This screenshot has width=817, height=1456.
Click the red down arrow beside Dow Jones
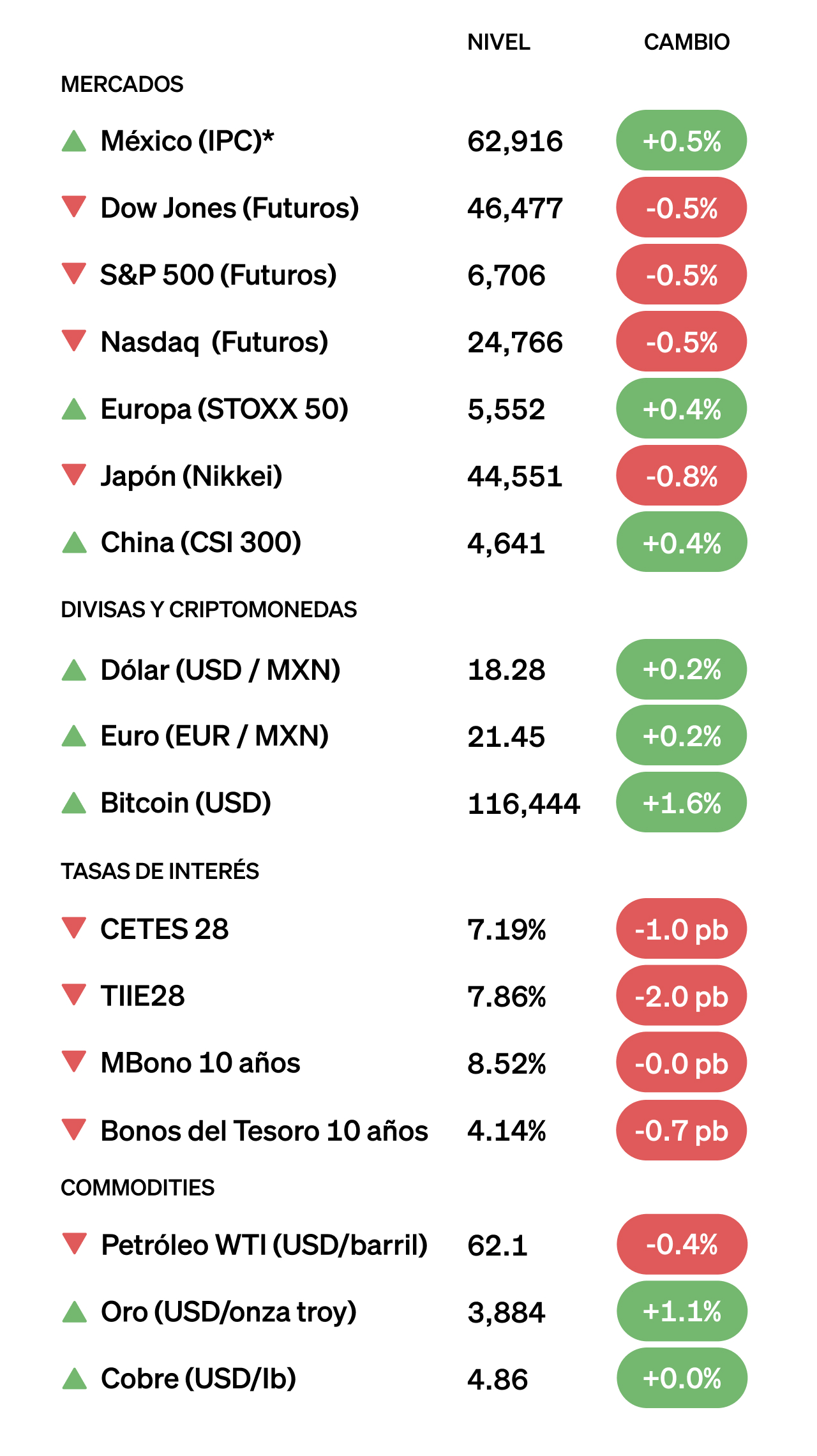pos(74,206)
